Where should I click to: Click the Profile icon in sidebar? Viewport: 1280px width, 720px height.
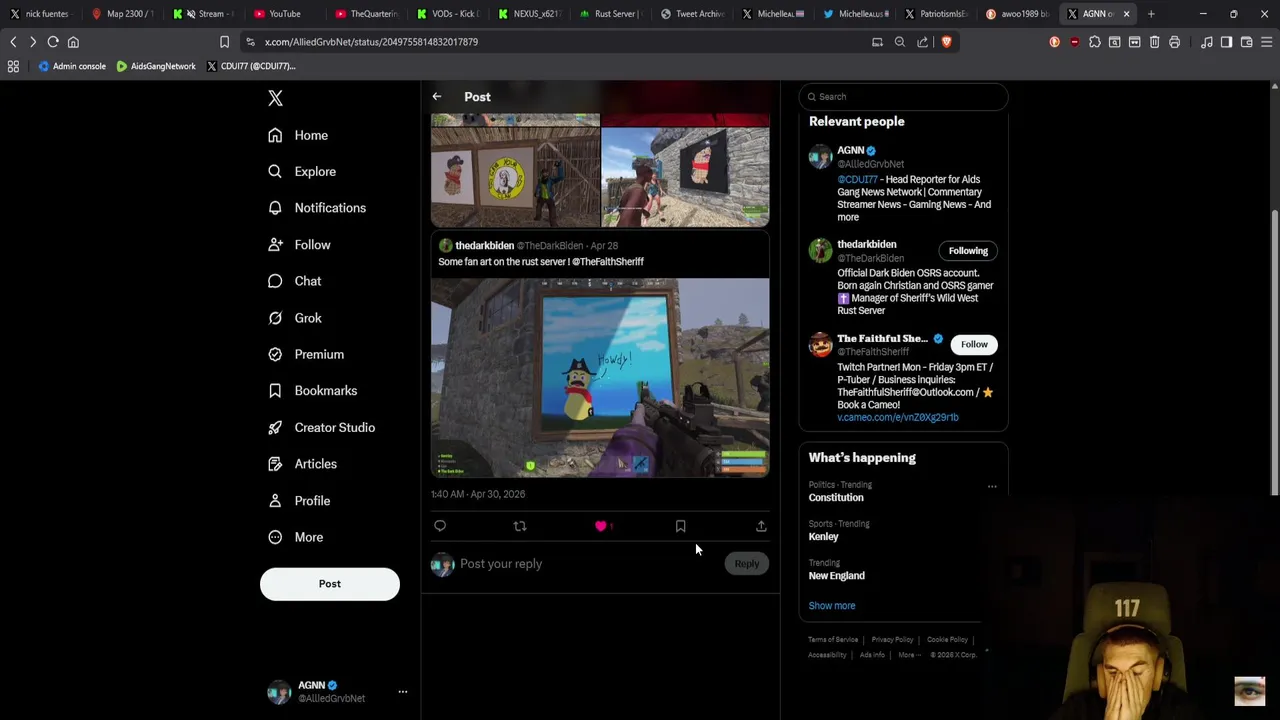click(275, 501)
